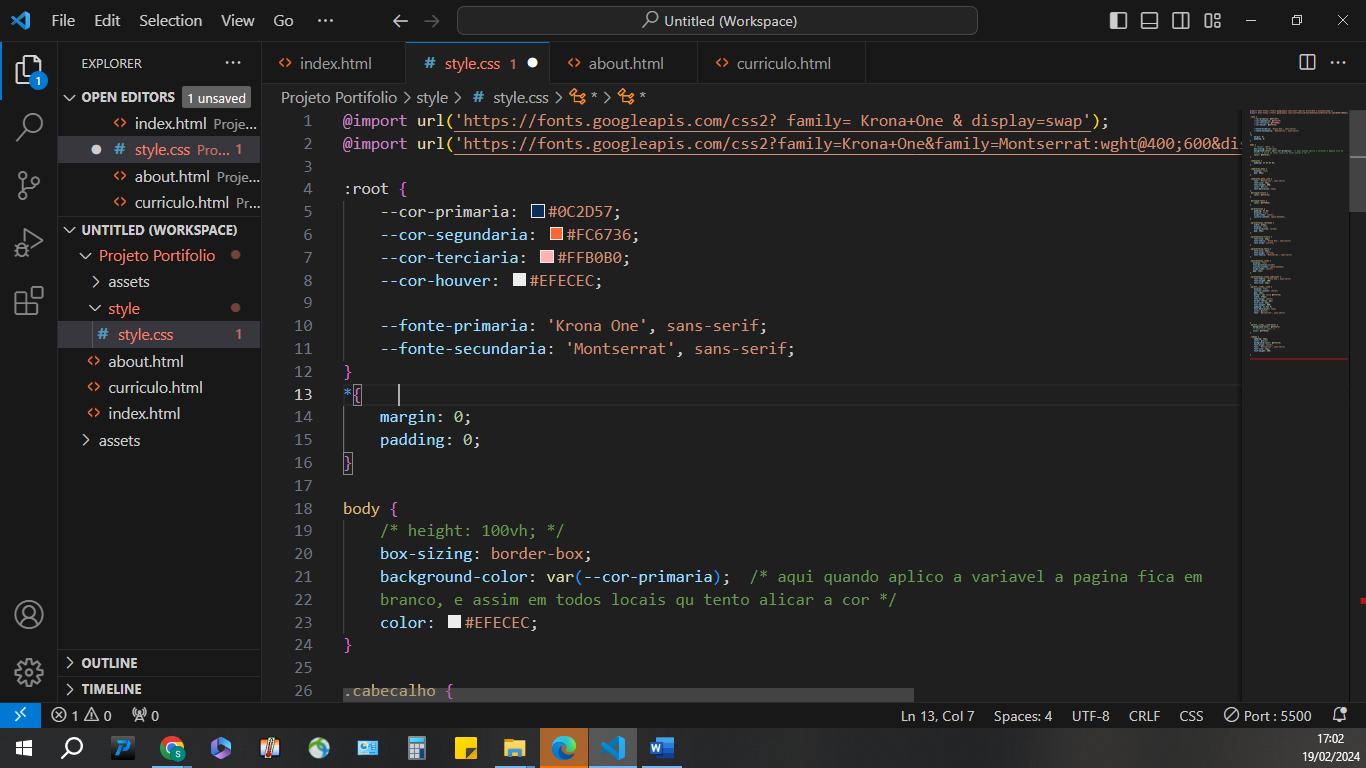This screenshot has height=768, width=1366.
Task: Open Windows Start menu
Action: 22,748
